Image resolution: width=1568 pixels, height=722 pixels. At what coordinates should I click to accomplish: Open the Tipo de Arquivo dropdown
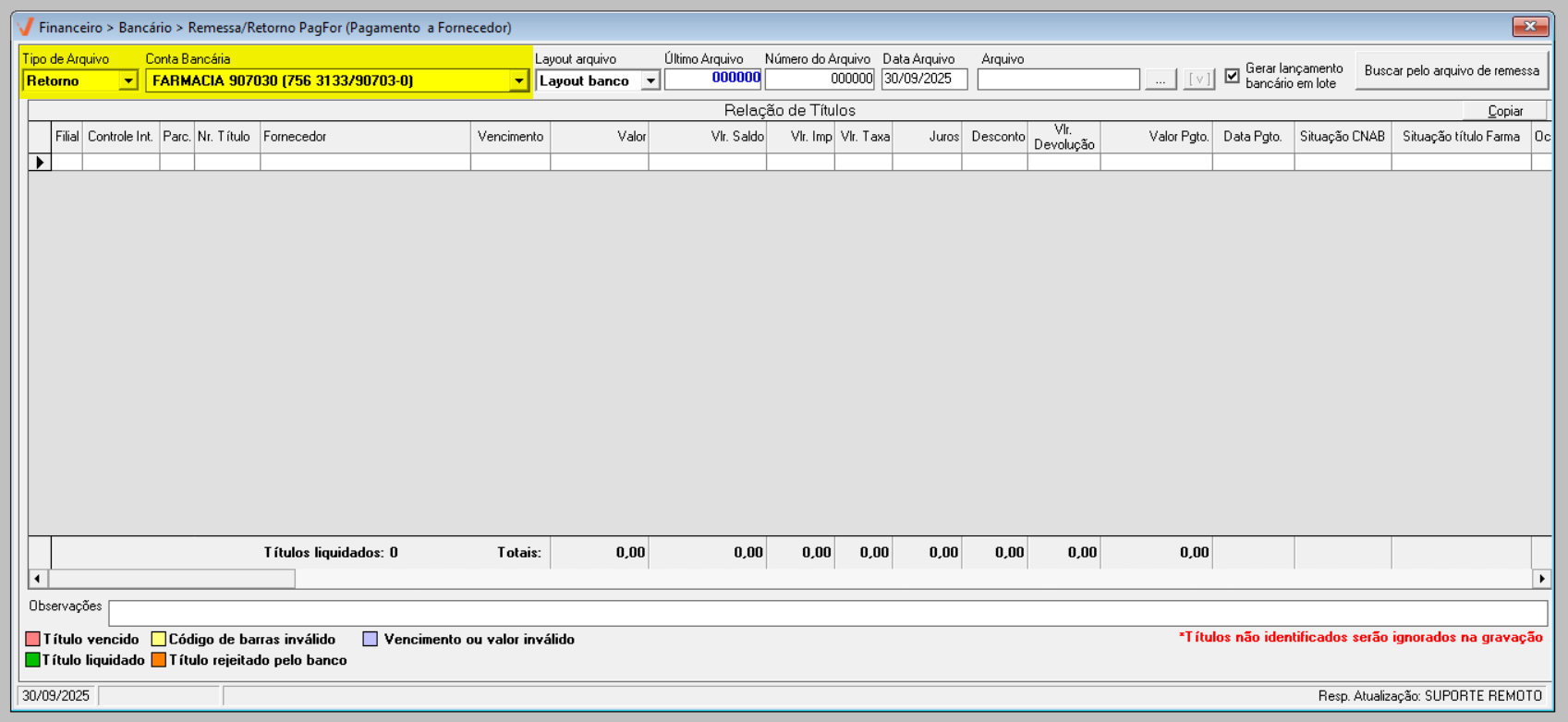tap(128, 81)
